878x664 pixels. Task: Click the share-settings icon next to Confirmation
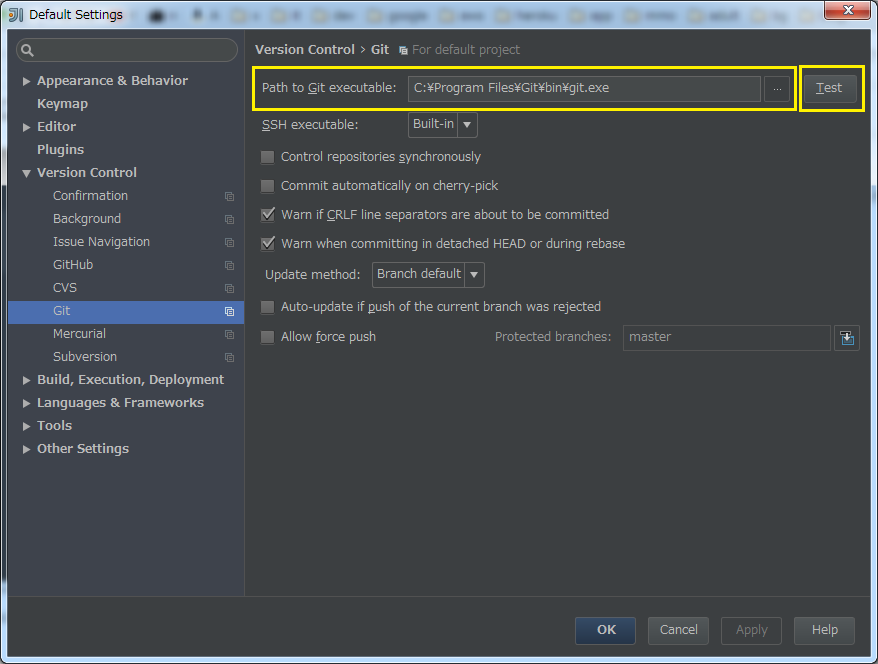229,196
